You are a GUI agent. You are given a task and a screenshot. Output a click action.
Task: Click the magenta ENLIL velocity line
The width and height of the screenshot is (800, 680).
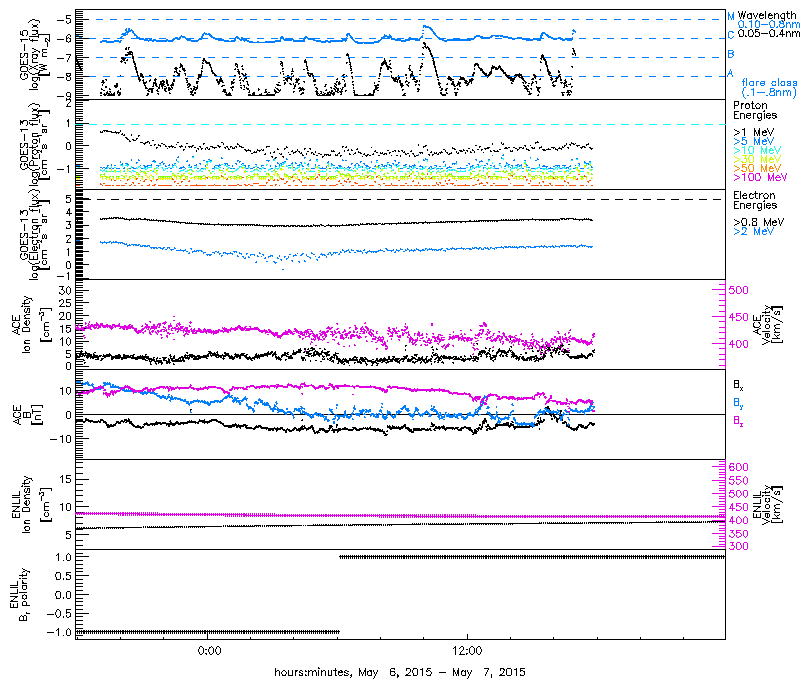point(401,516)
